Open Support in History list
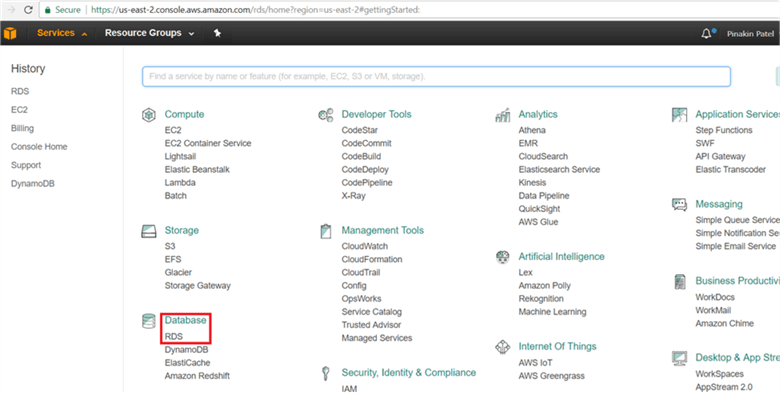 tap(26, 165)
